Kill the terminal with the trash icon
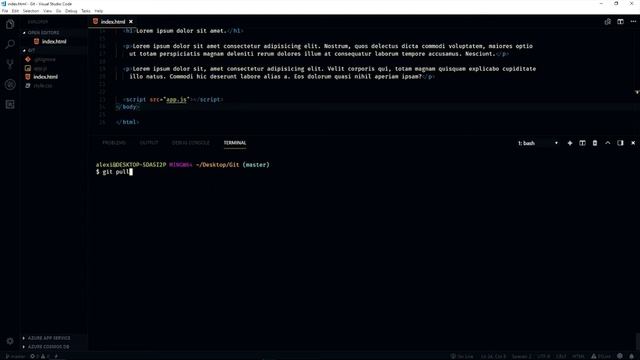 pos(595,143)
